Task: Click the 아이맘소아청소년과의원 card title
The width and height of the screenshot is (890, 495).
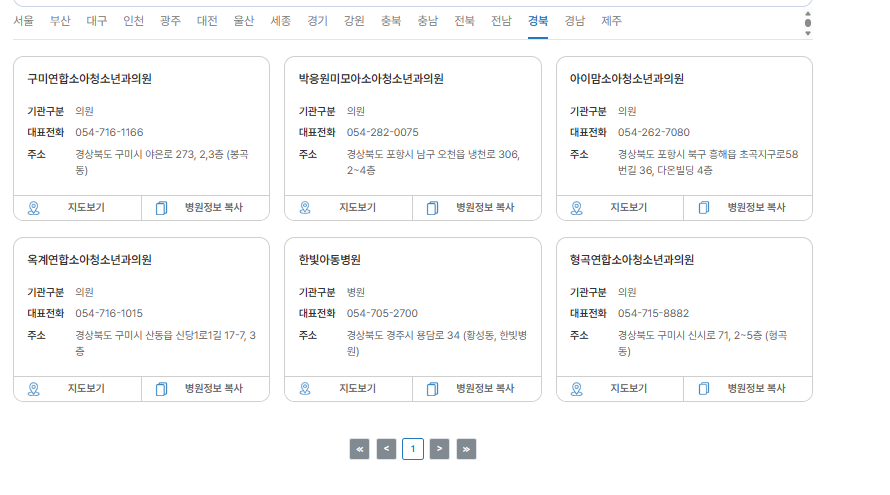Action: coord(627,78)
